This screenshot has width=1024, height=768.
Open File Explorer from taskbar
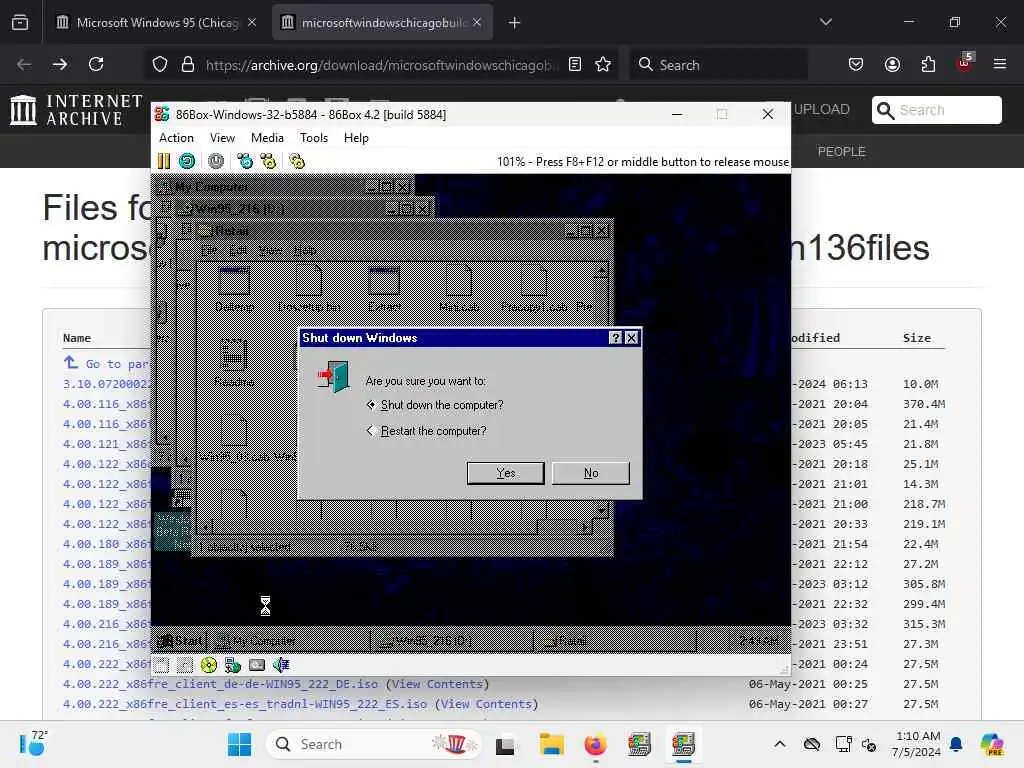pos(551,744)
